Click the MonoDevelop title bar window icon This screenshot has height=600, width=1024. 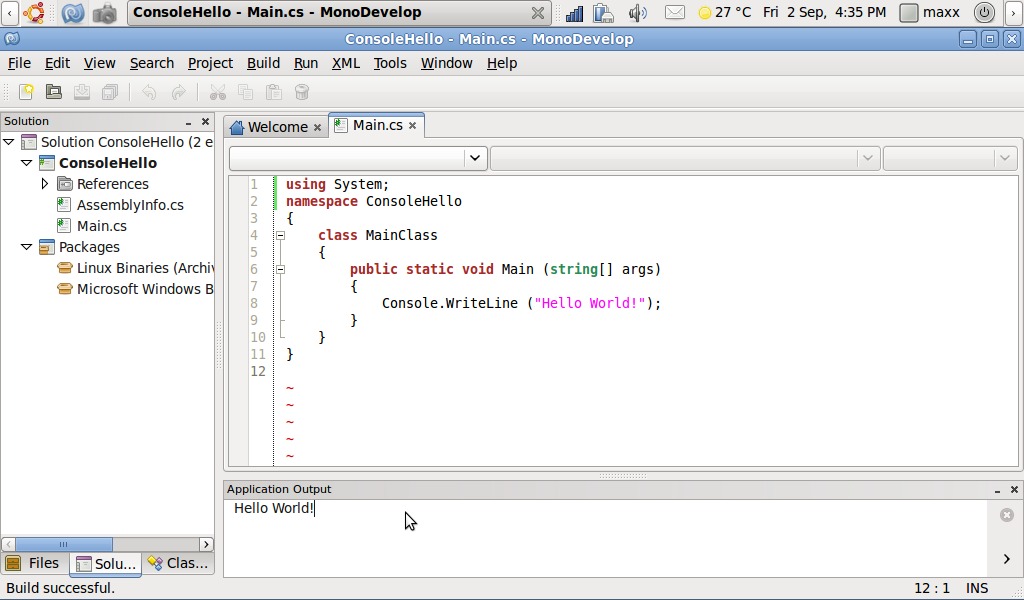click(x=11, y=39)
